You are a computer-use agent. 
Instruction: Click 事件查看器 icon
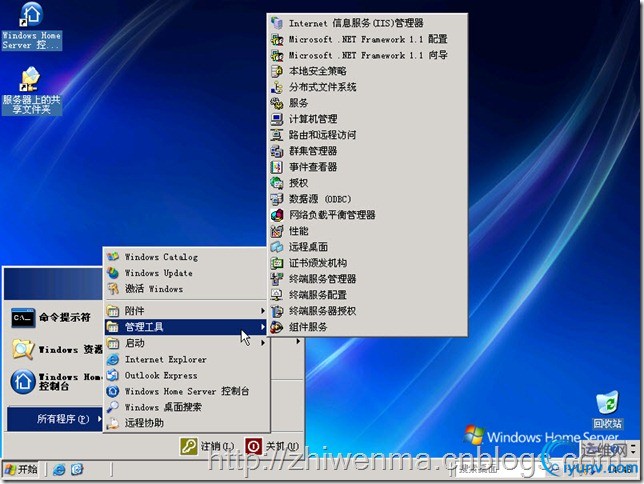tap(277, 167)
